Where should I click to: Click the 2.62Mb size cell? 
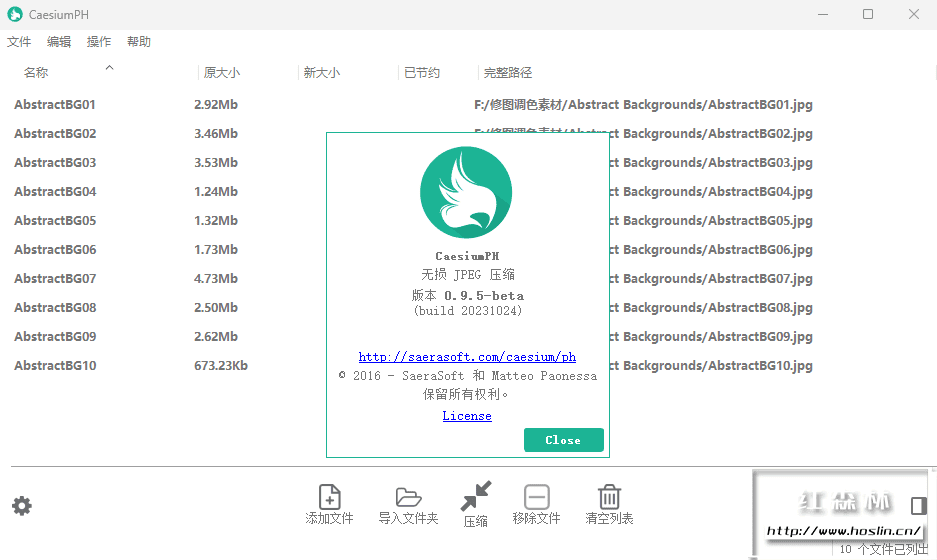point(216,336)
